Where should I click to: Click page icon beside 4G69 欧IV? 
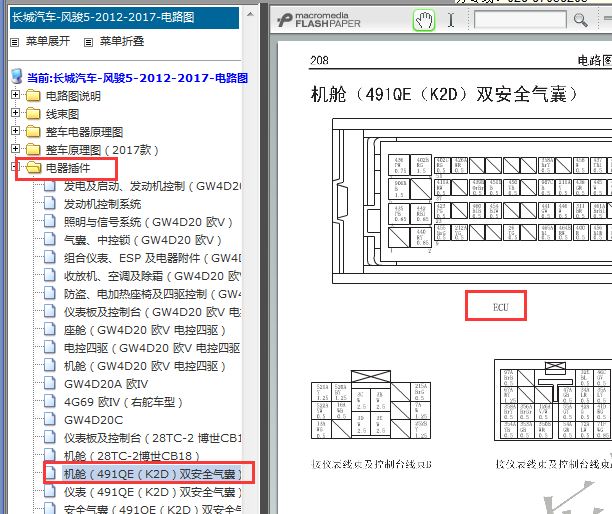pos(50,401)
